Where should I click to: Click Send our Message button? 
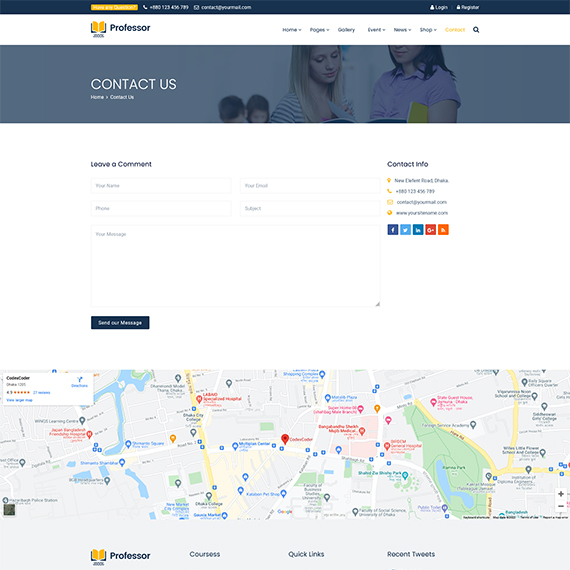(x=120, y=323)
